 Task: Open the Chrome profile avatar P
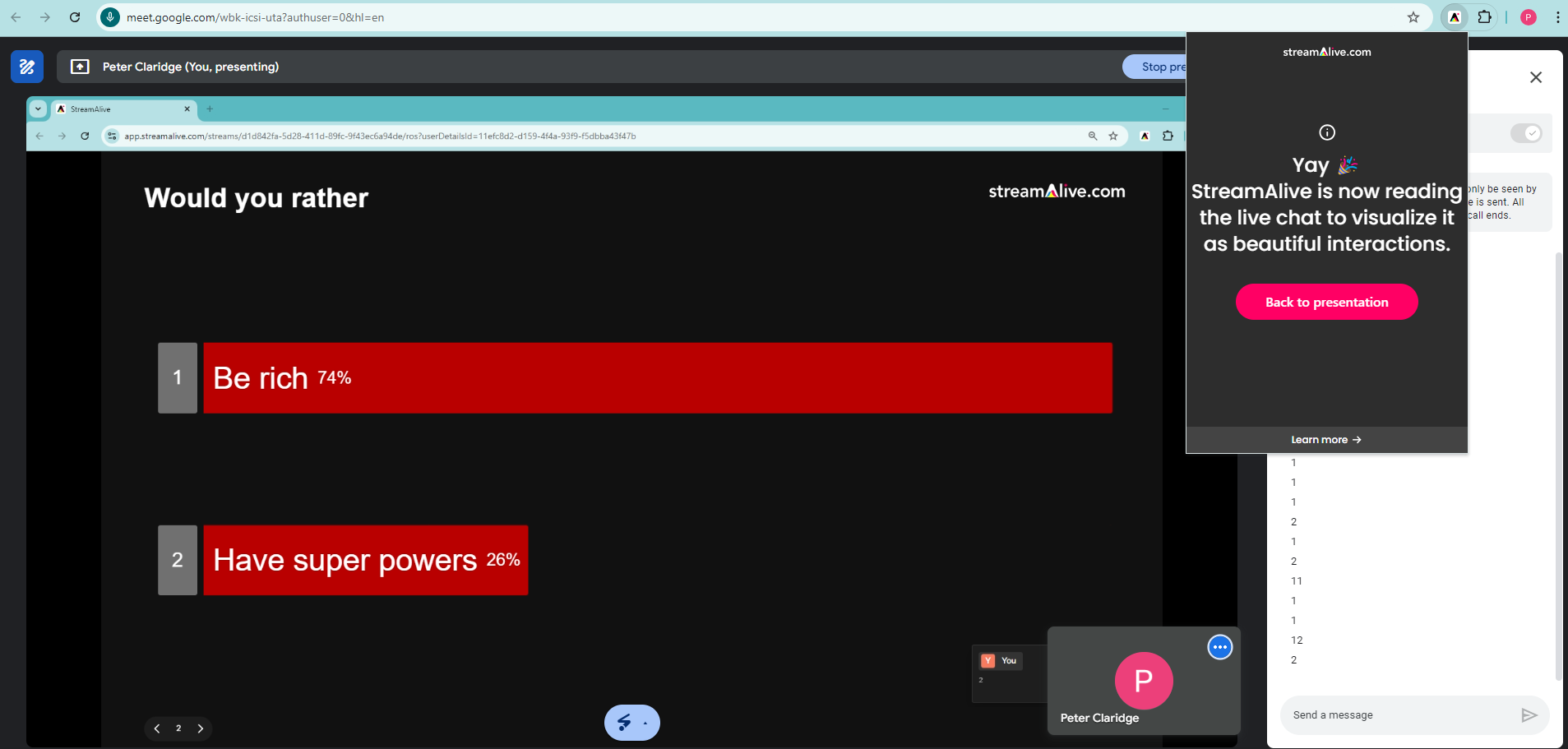pyautogui.click(x=1529, y=17)
